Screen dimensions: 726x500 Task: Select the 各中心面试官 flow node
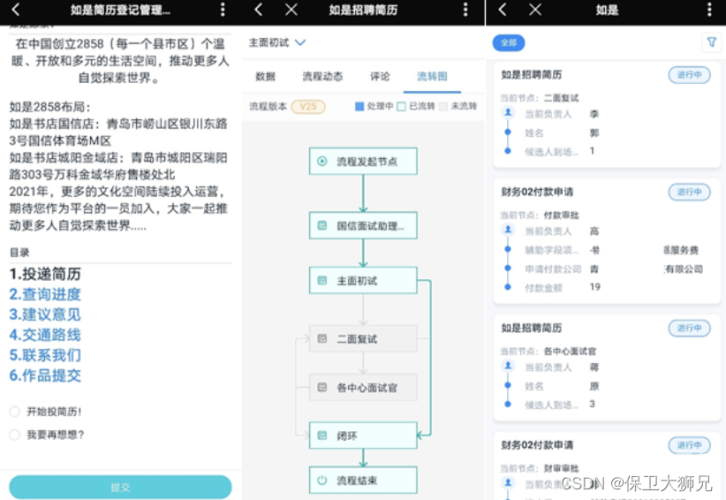coord(363,388)
